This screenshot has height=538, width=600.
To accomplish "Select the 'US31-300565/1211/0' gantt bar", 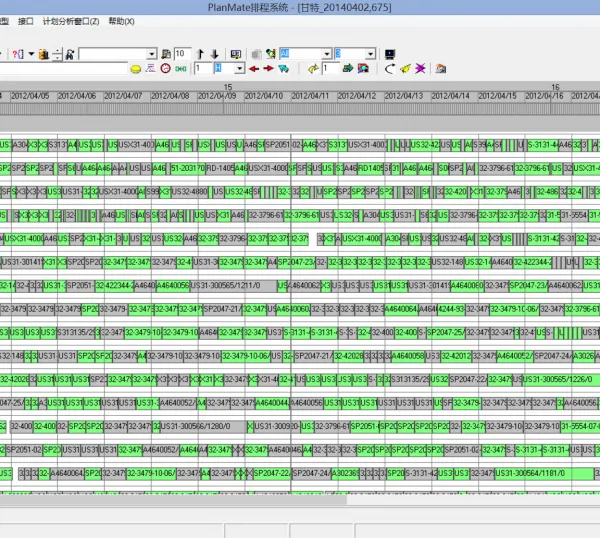I will coord(233,285).
